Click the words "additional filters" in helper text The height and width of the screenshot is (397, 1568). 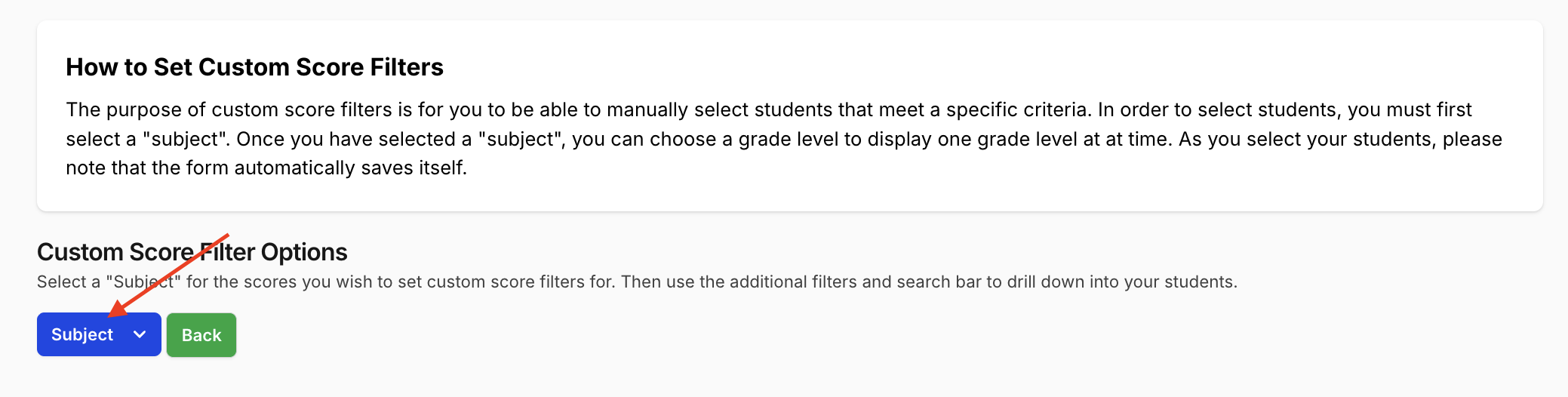(793, 282)
